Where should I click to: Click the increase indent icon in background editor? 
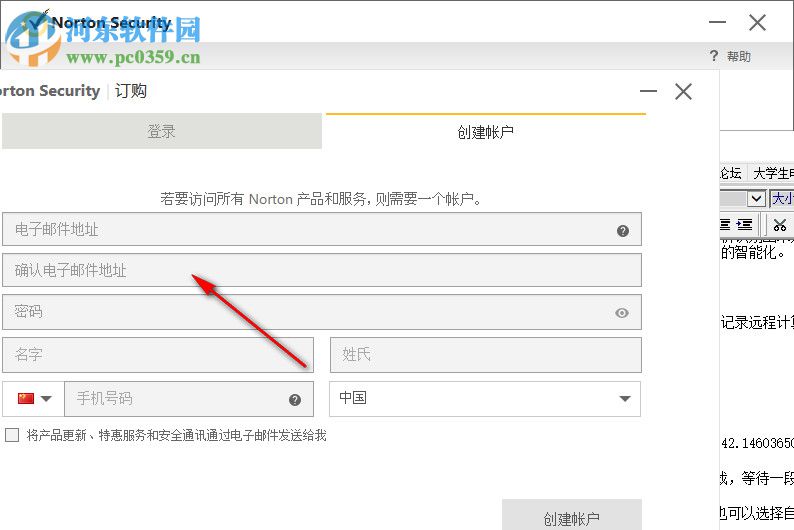tap(744, 224)
